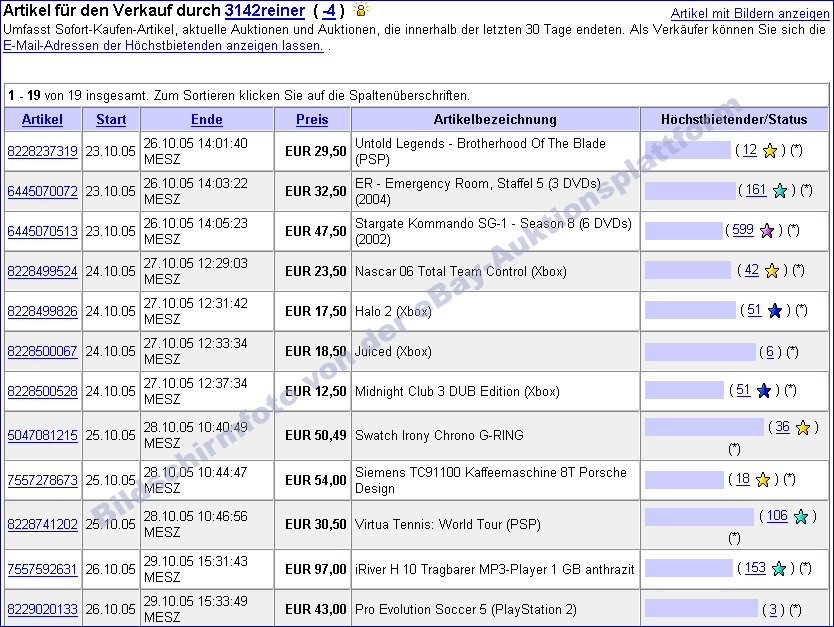The height and width of the screenshot is (627, 834).
Task: Open item number 5047081215
Action: click(43, 436)
